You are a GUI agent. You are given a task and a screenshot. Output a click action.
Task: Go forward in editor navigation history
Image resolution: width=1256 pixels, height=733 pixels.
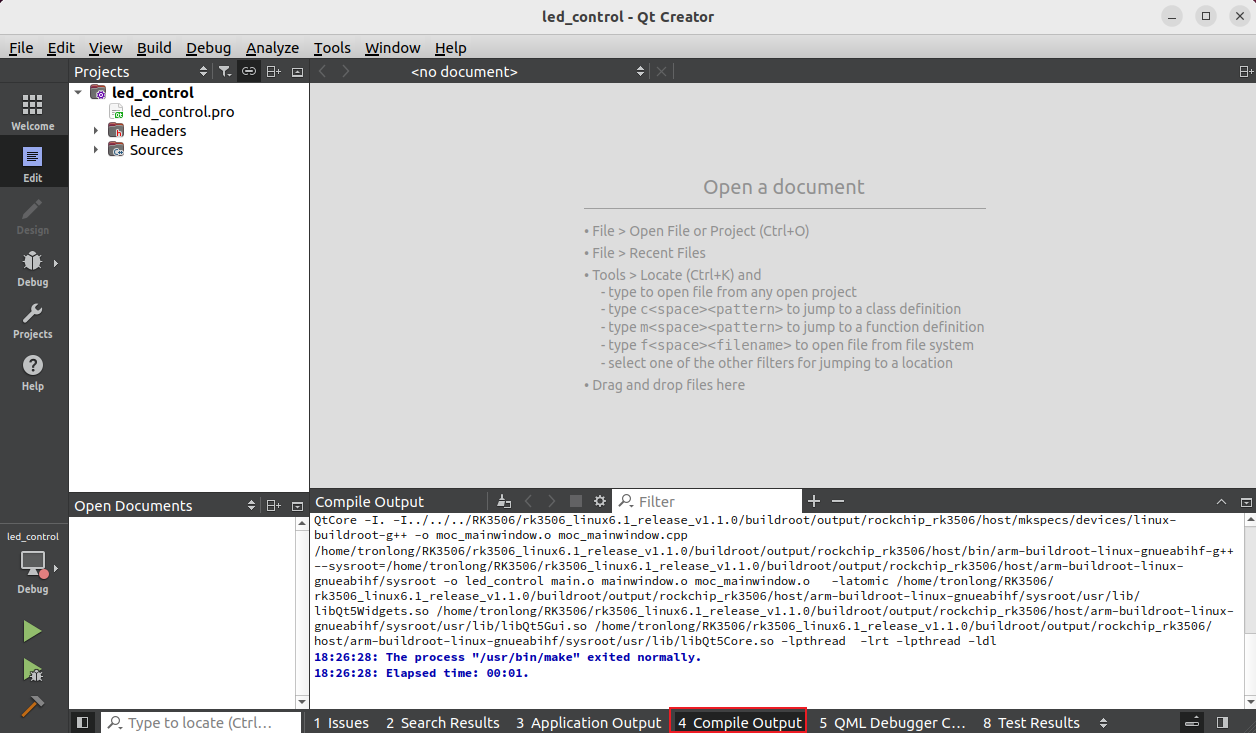tap(346, 72)
